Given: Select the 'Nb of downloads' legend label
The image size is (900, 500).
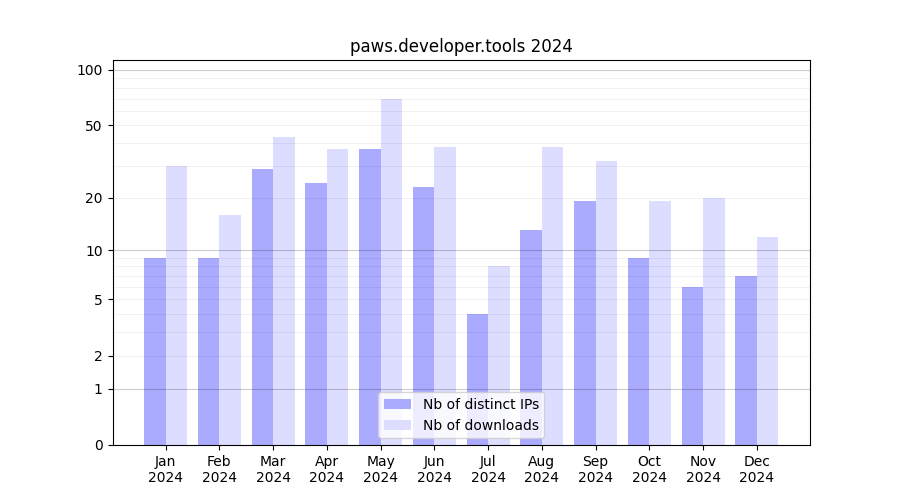Looking at the screenshot, I should click(480, 425).
